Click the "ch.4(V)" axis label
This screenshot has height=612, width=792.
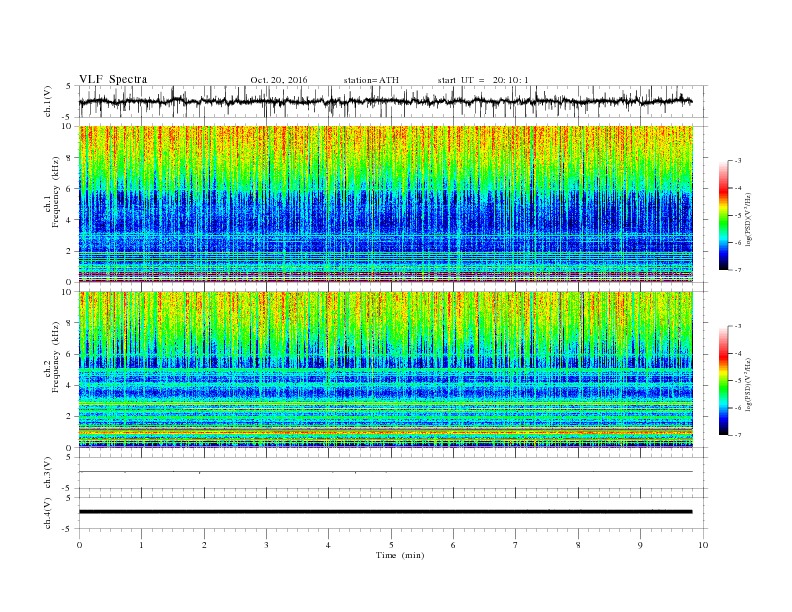(48, 513)
